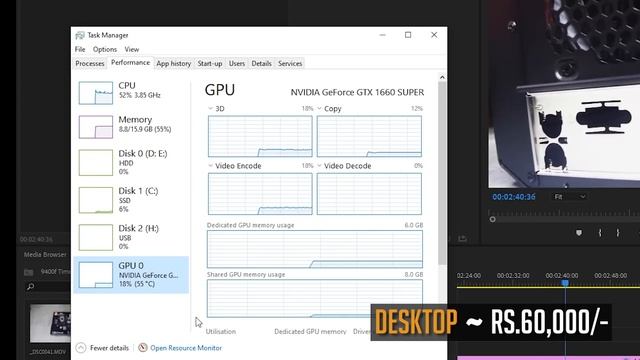Switch to the Processes tab

coord(90,64)
